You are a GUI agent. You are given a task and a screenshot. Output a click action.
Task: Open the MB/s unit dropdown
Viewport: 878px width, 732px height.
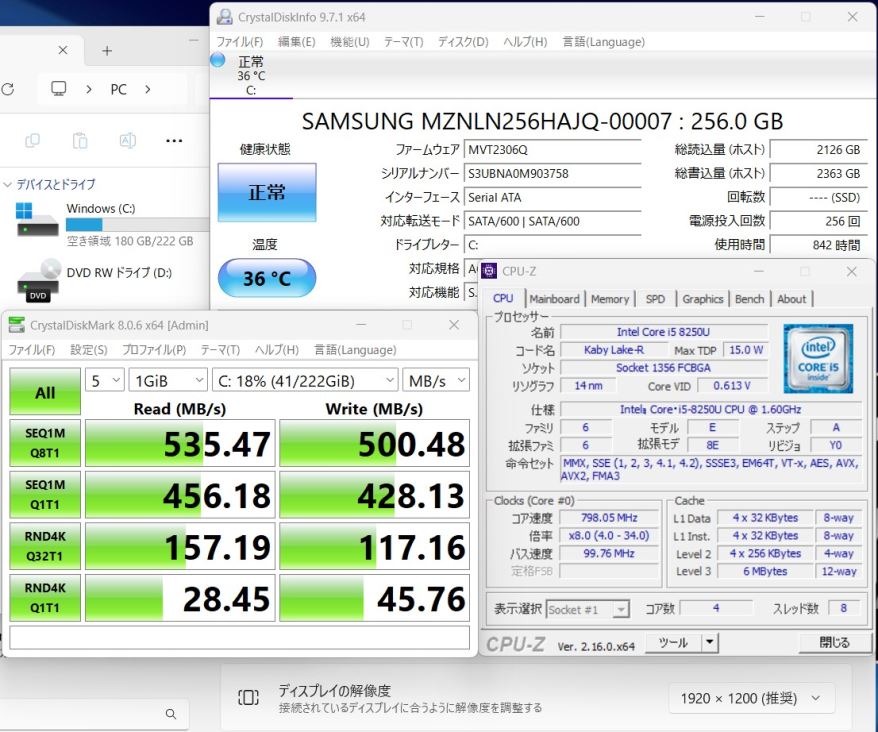point(436,381)
